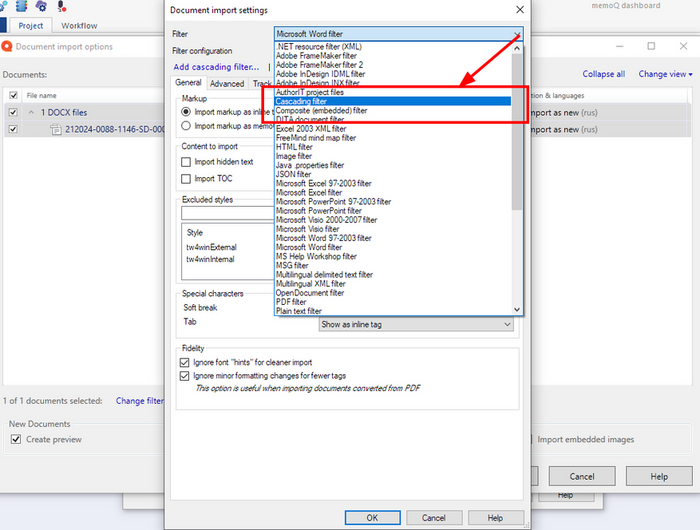Screen dimensions: 700x530
Task: Open the Tab dropdown showing Show as inline tag
Action: pos(416,325)
